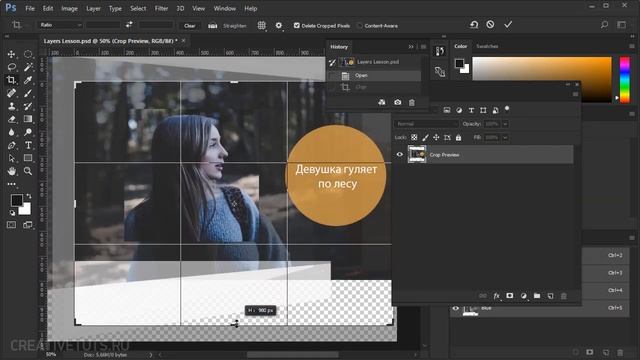Select the Pen tool
Viewport: 640px width, 360px height.
(11, 145)
